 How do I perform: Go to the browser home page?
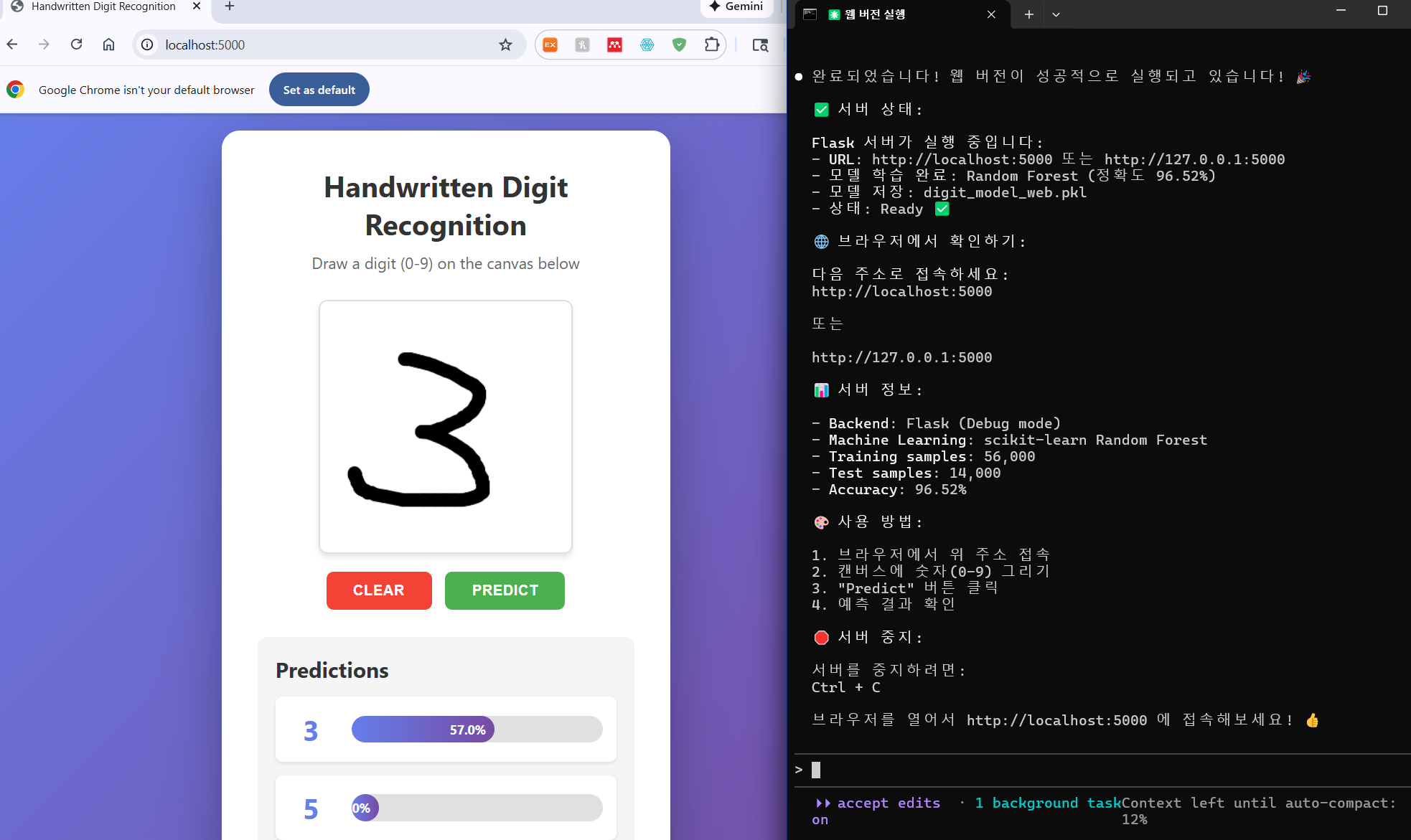tap(108, 44)
